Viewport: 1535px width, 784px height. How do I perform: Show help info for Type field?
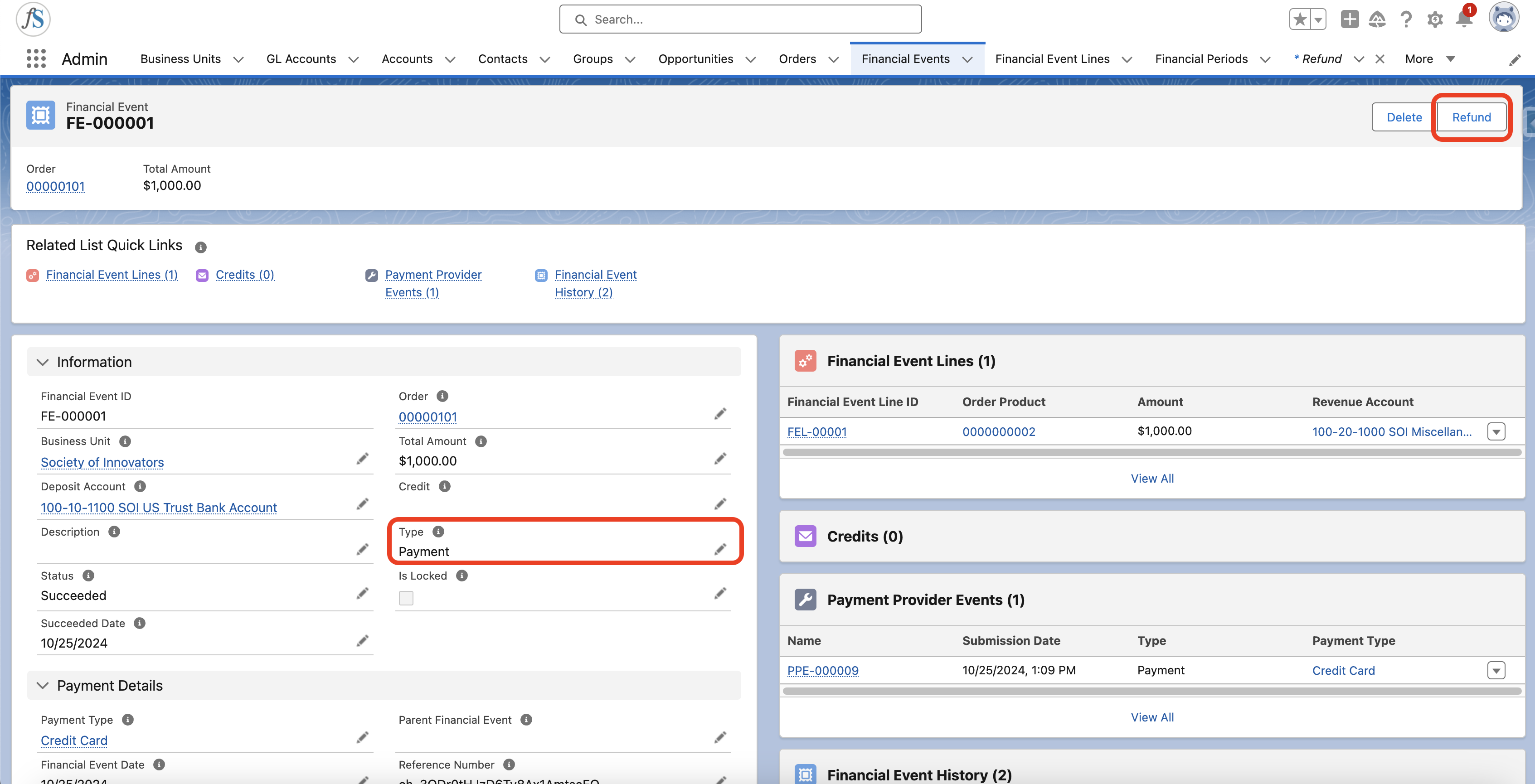point(438,532)
